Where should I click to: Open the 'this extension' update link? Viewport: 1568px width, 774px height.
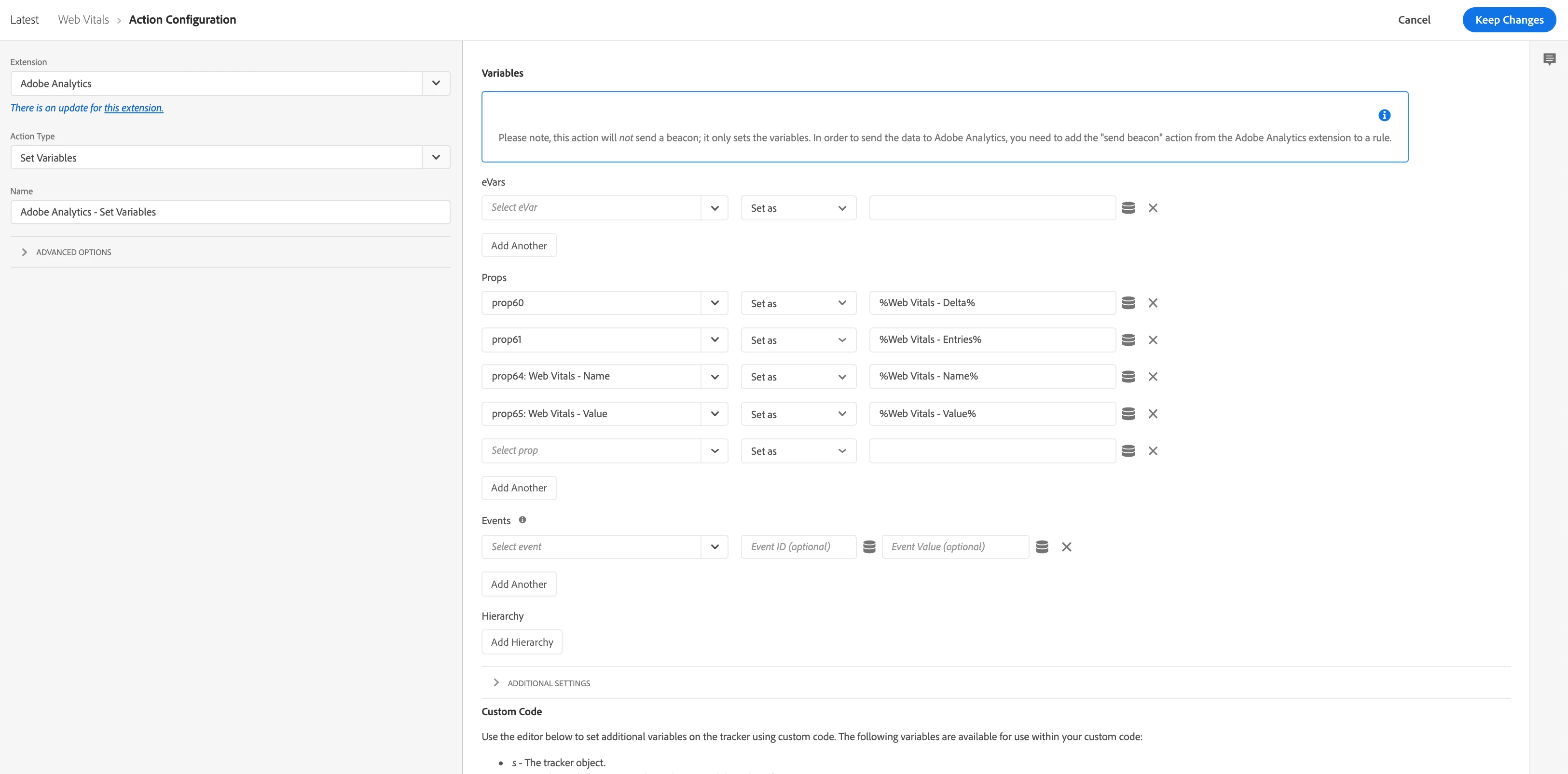(133, 108)
